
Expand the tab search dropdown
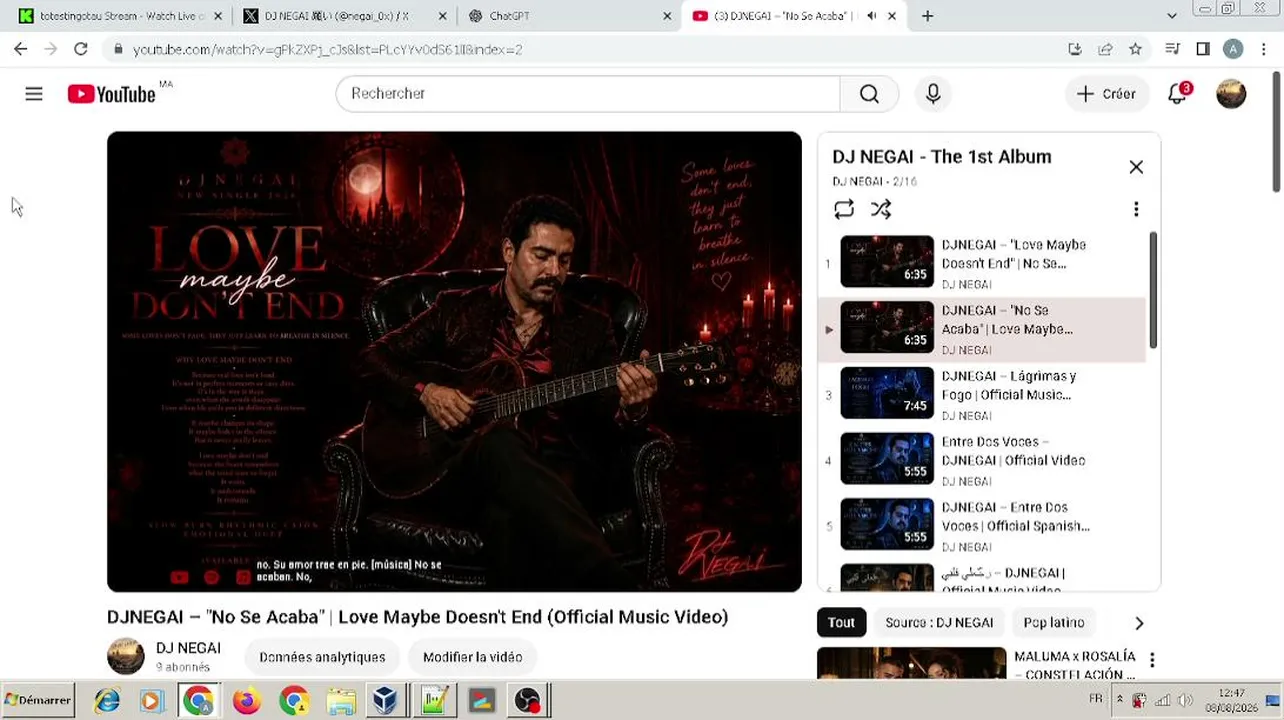(x=1172, y=16)
